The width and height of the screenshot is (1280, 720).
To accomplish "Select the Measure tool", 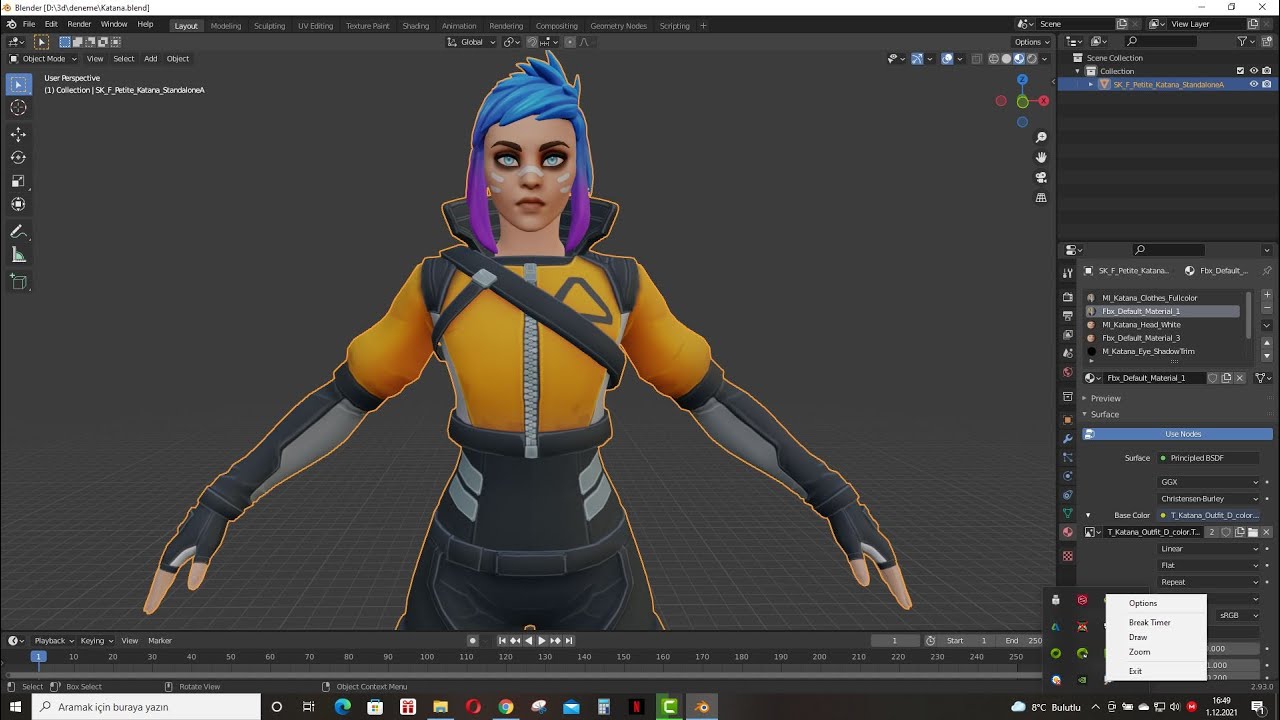I will [18, 255].
